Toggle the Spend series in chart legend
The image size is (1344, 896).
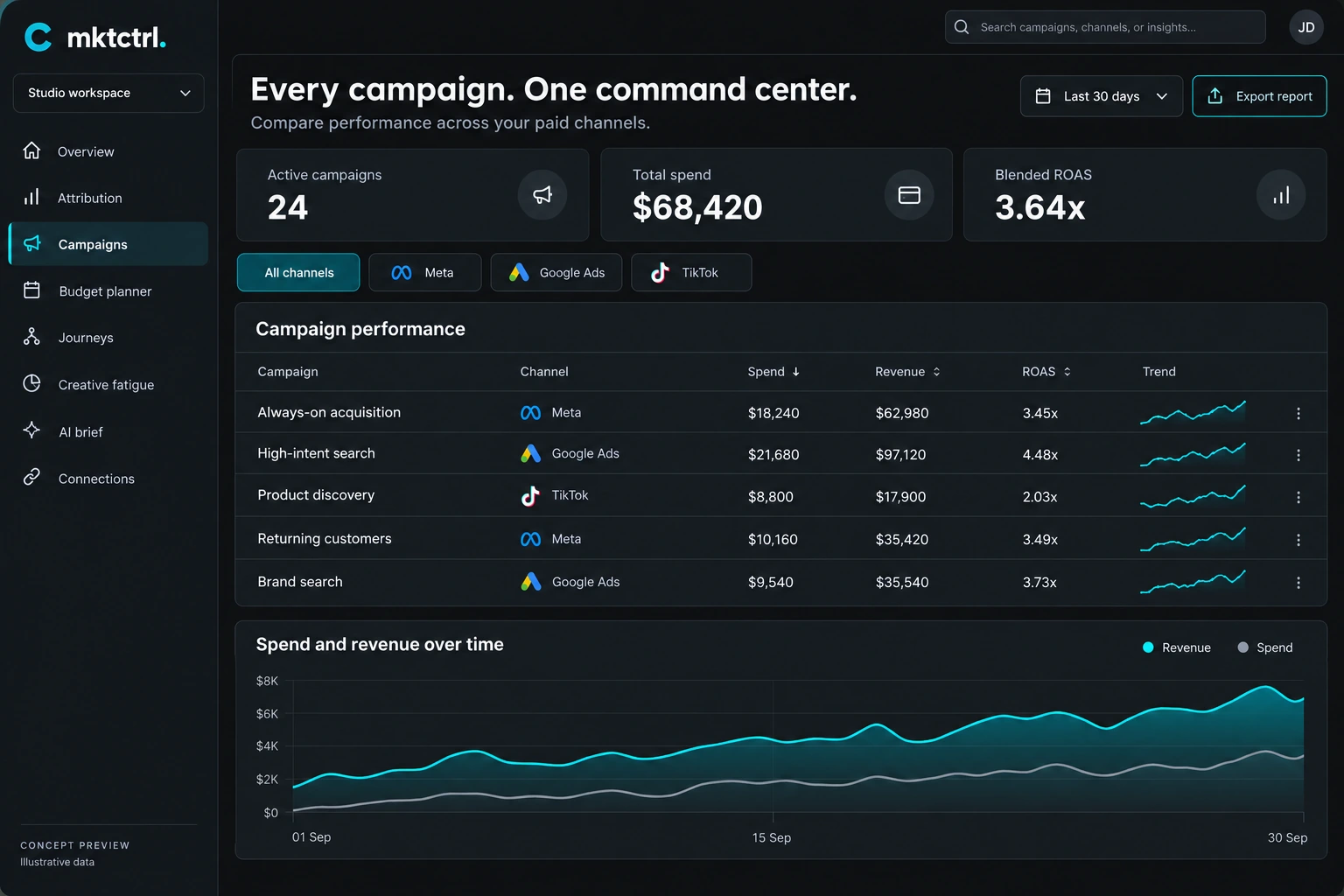(x=1265, y=647)
